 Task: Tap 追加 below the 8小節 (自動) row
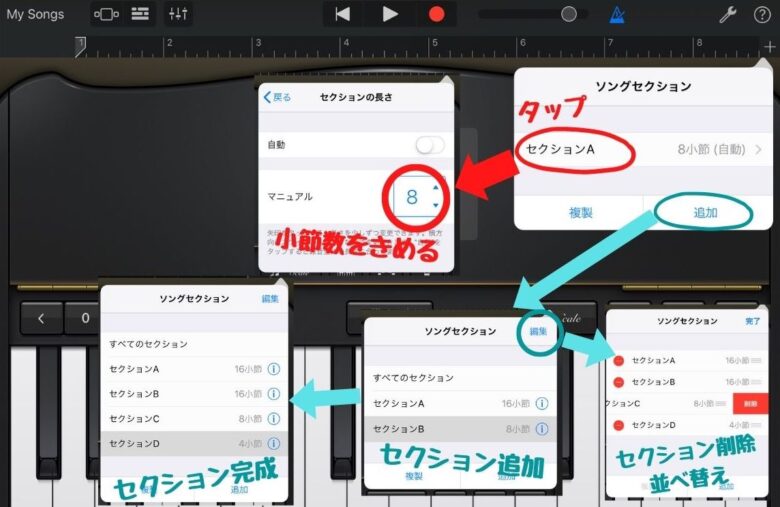click(x=705, y=213)
